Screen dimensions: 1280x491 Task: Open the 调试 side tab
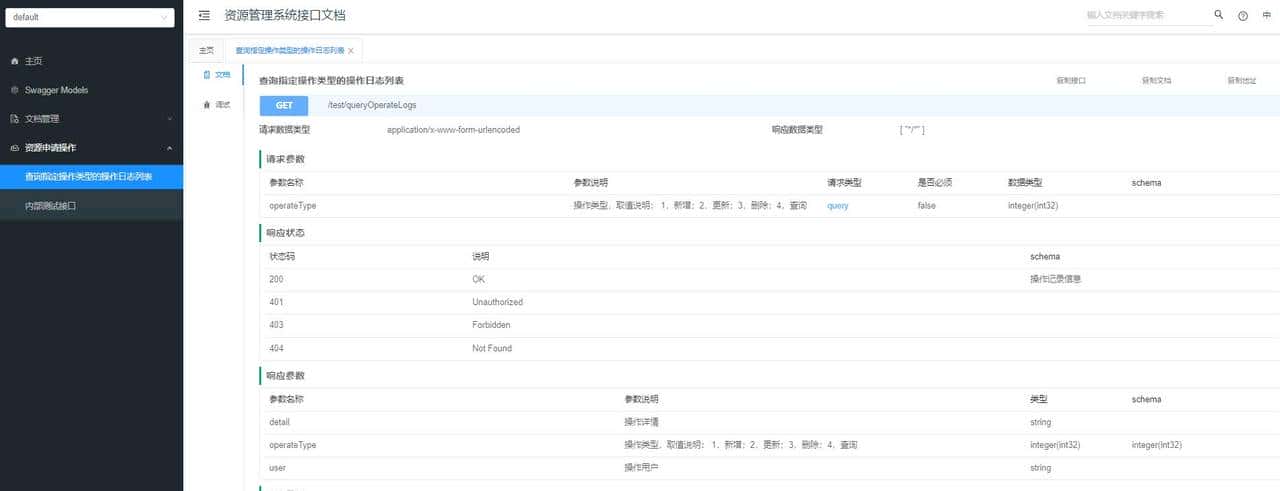[216, 104]
